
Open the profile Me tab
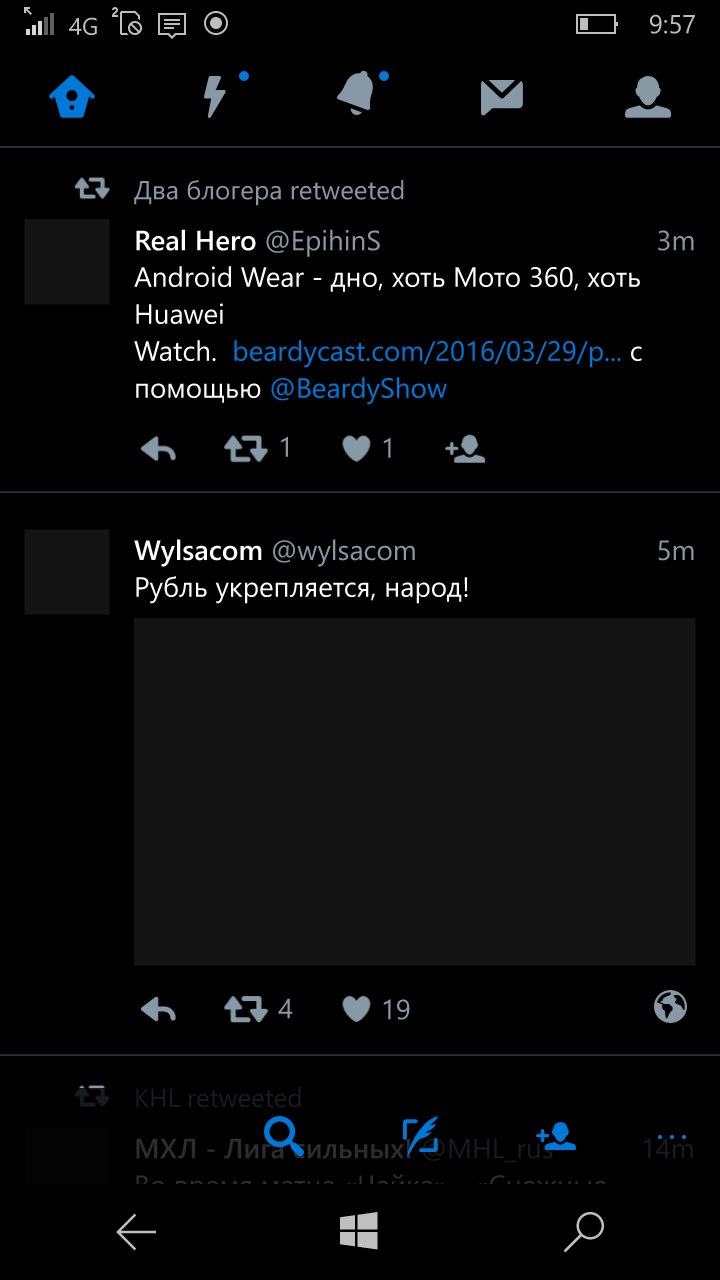coord(647,97)
